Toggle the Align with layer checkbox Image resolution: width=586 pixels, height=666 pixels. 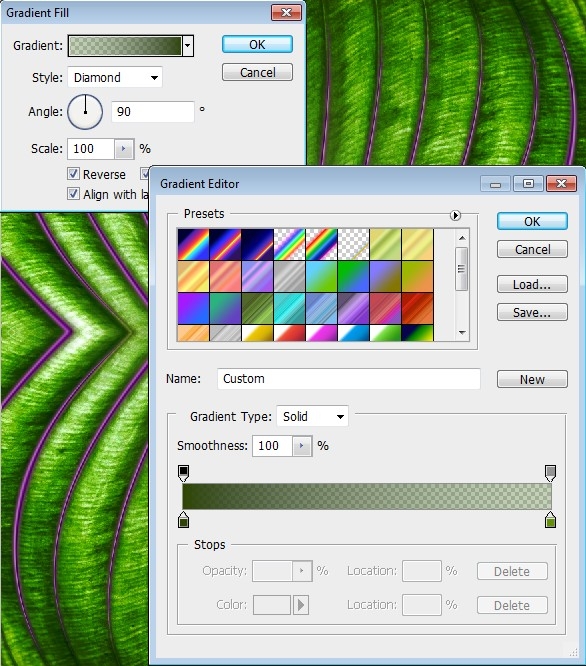(73, 194)
